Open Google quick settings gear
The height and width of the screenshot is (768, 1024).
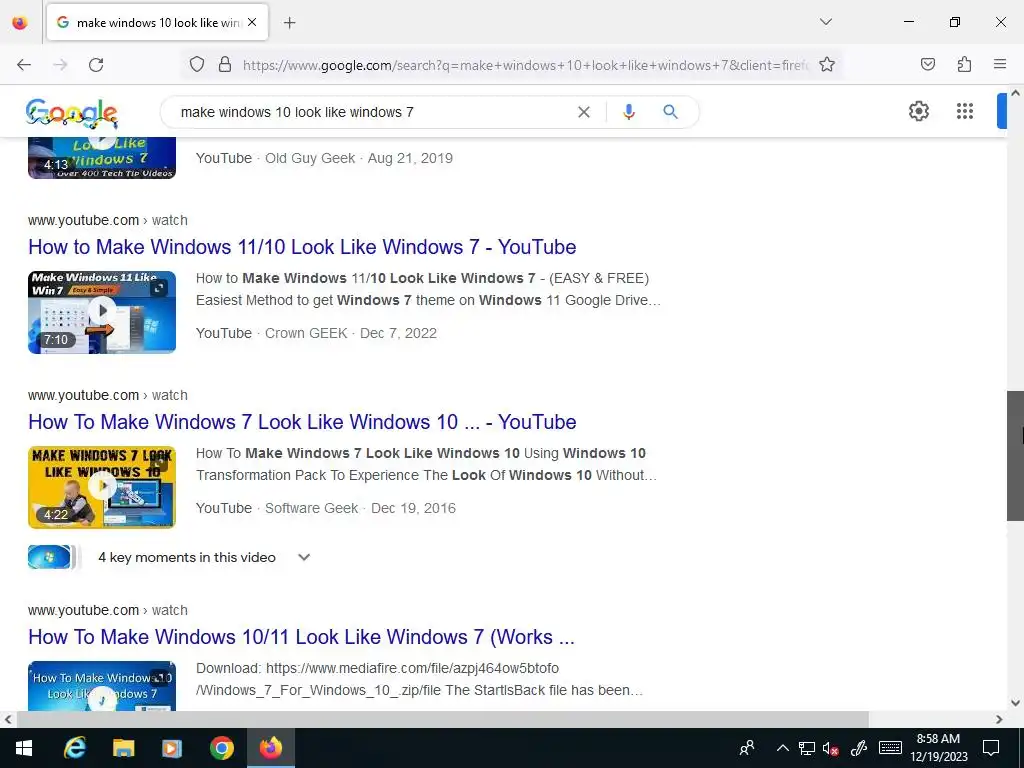pyautogui.click(x=919, y=111)
